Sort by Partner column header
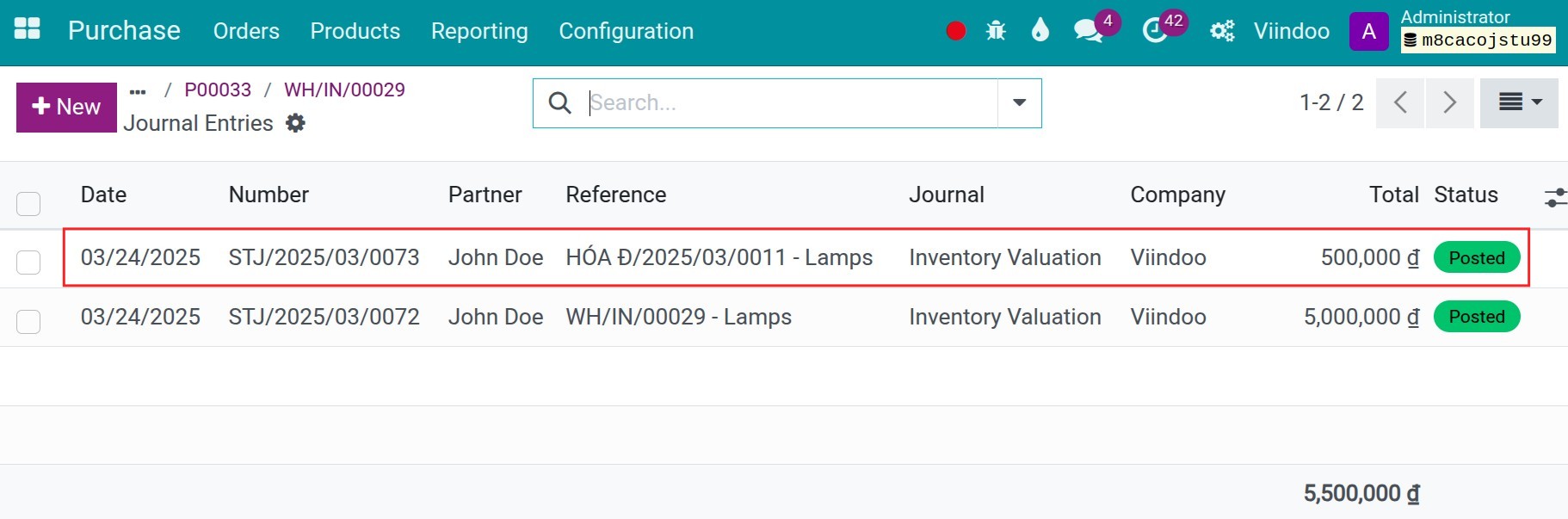The width and height of the screenshot is (1568, 519). click(x=485, y=195)
